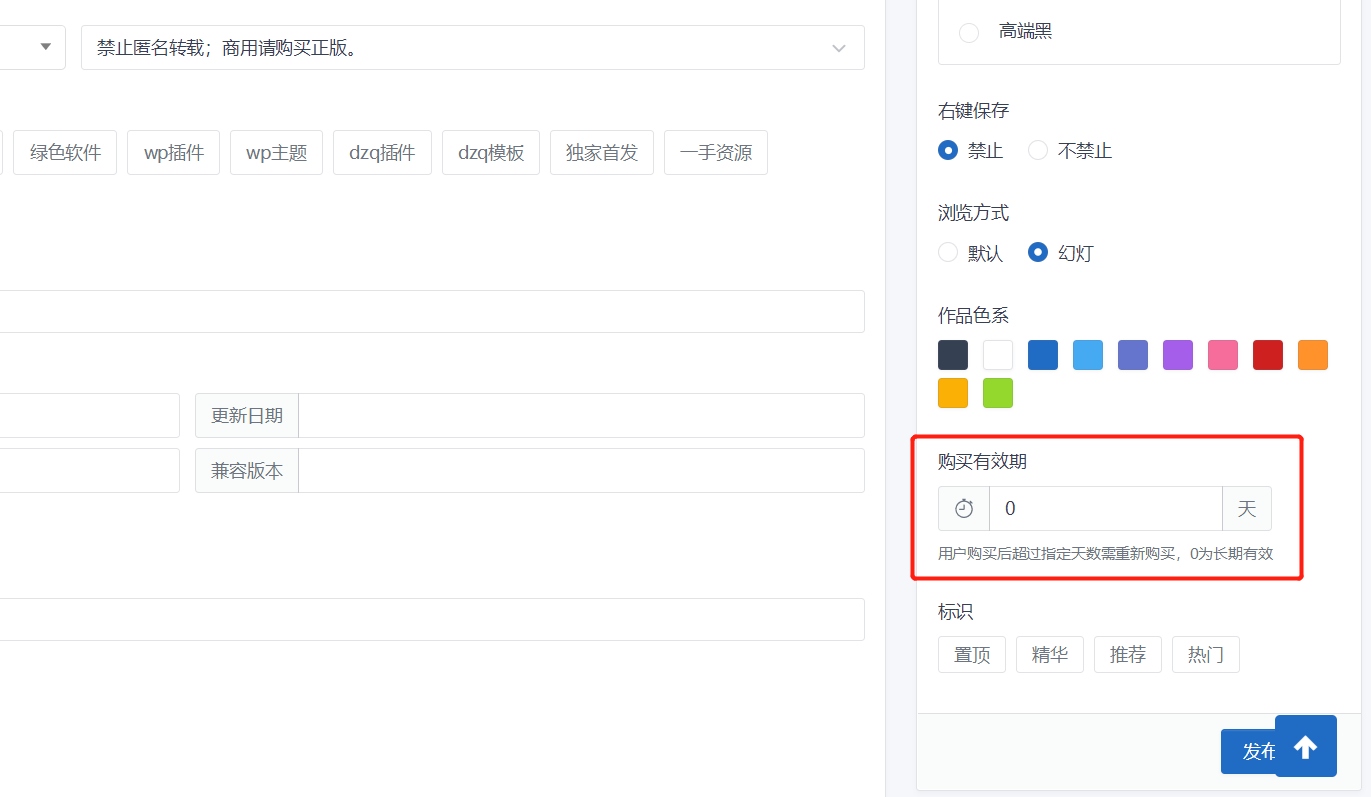Focus the 更新日期 input field
The width and height of the screenshot is (1371, 797).
click(x=581, y=416)
